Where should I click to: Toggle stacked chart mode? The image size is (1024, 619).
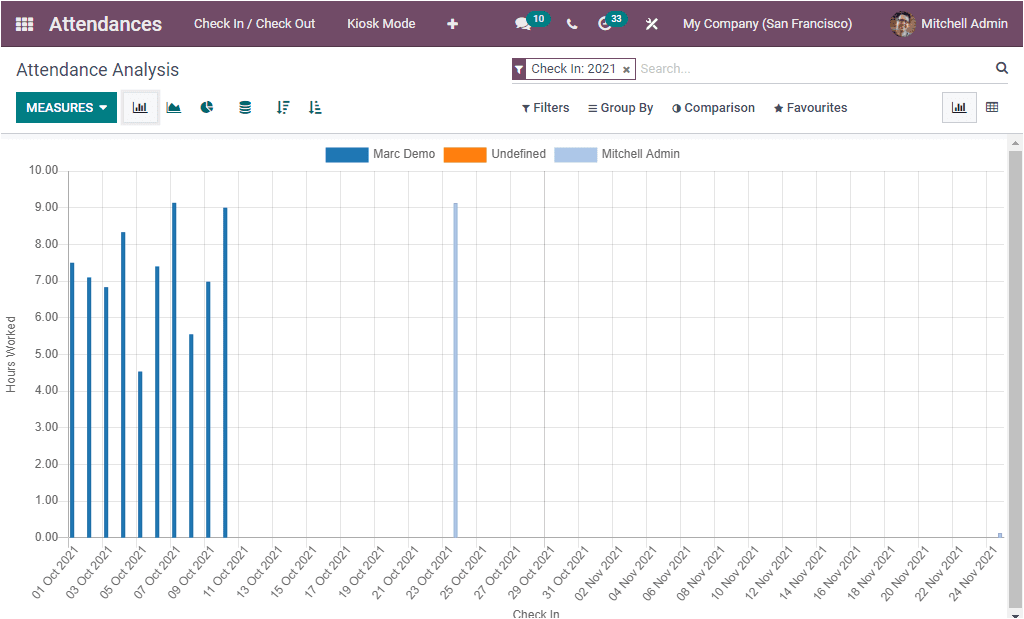[245, 108]
